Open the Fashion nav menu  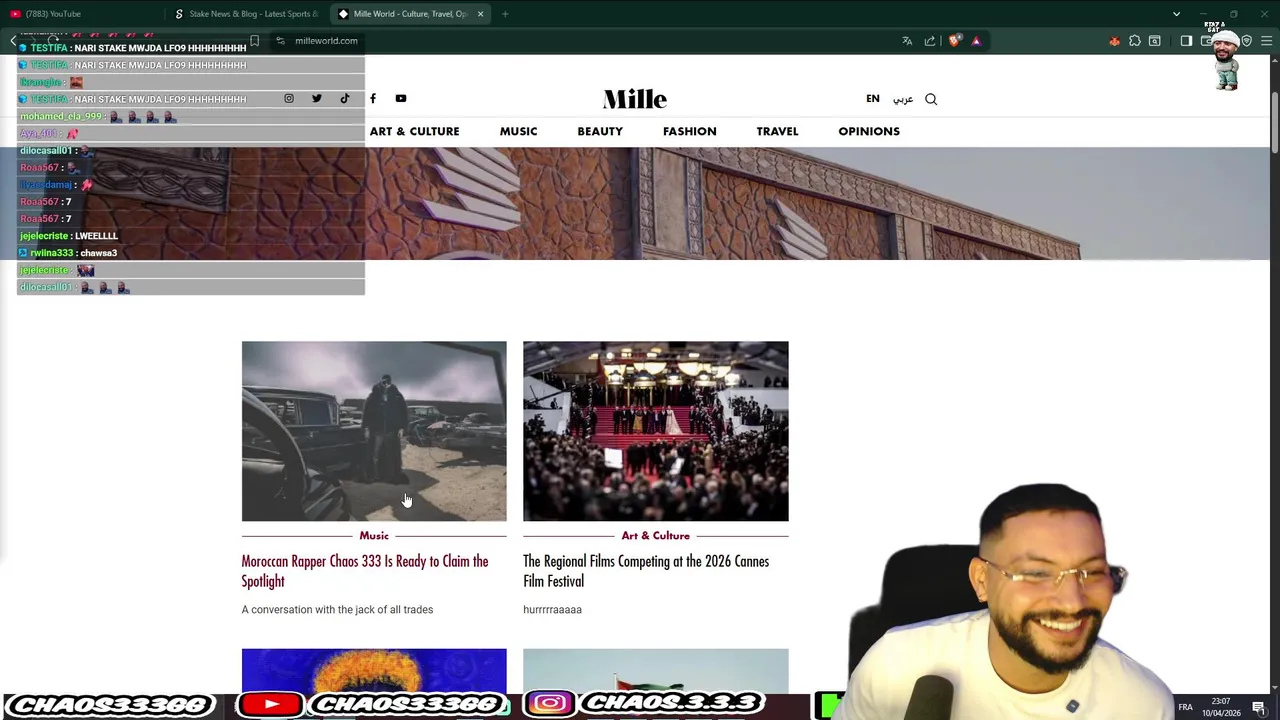point(689,131)
